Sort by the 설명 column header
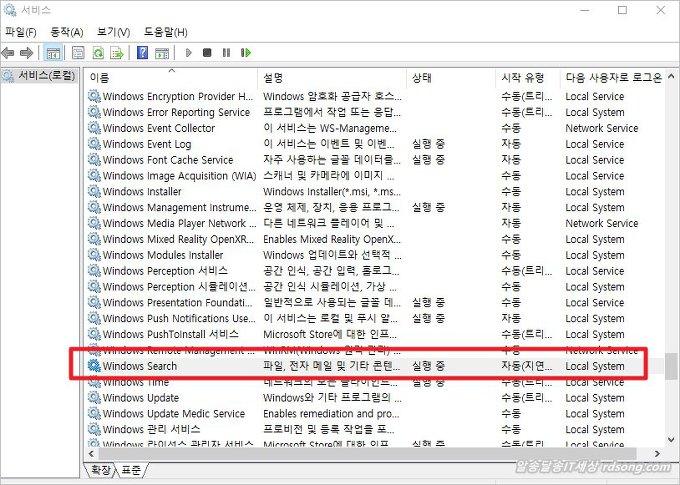Viewport: 680px width, 485px height. pos(333,78)
